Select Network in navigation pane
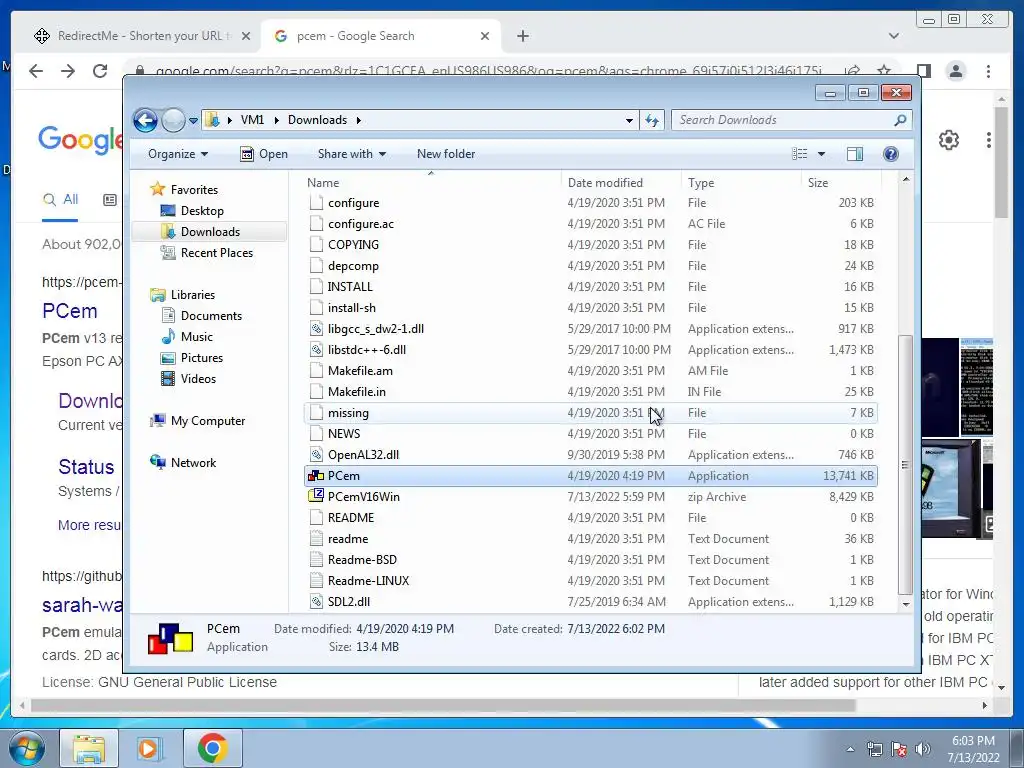This screenshot has height=768, width=1024. point(193,462)
